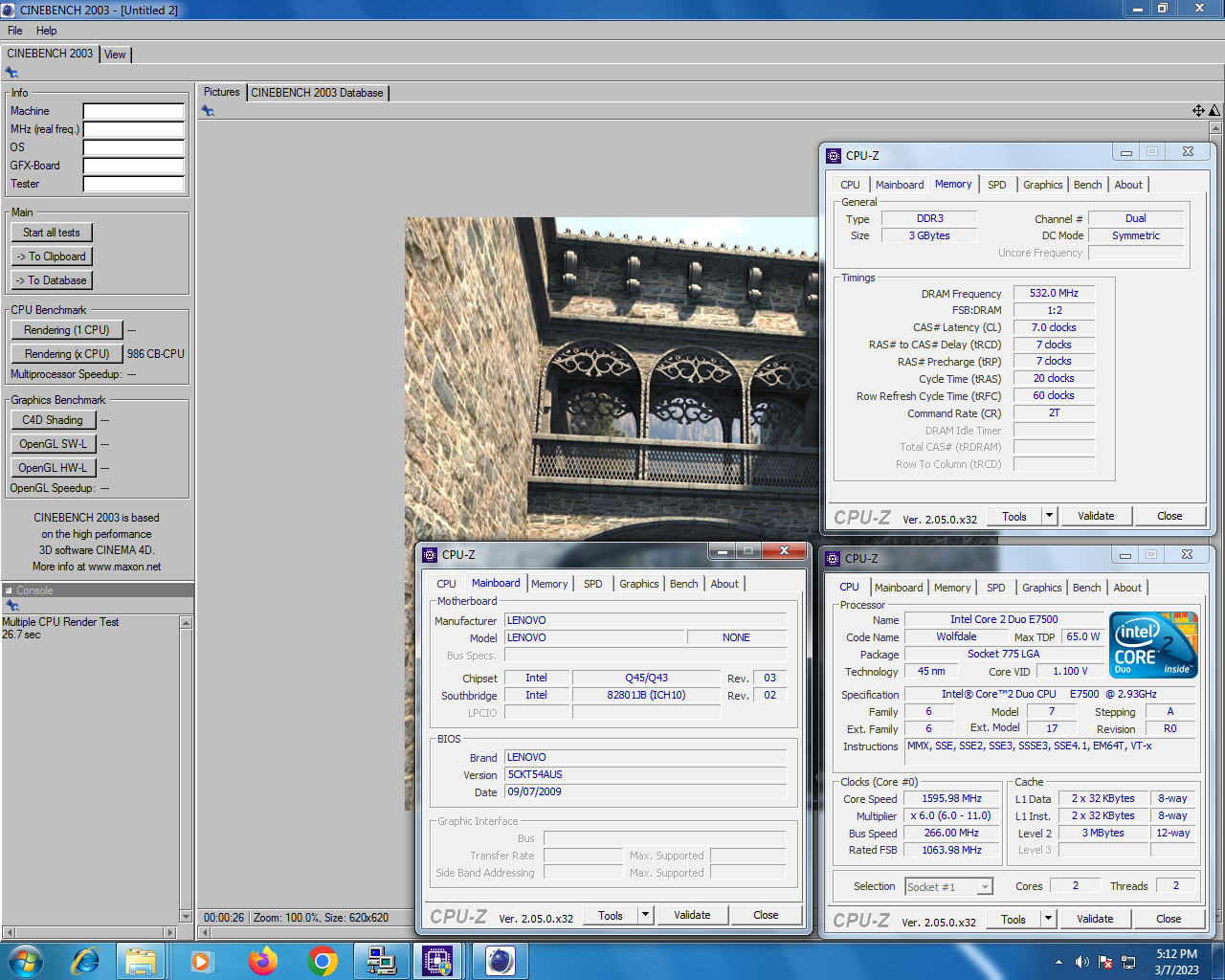1225x980 pixels.
Task: Click the network computers taskbar icon
Action: [x=381, y=961]
